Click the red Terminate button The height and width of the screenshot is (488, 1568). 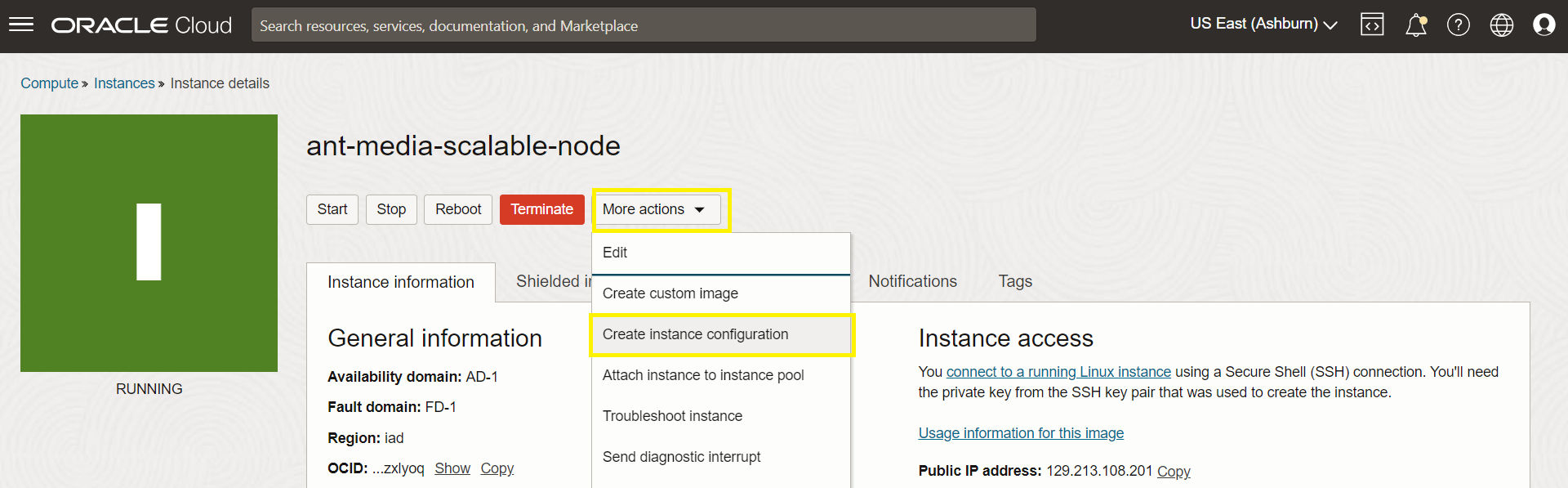pyautogui.click(x=542, y=209)
